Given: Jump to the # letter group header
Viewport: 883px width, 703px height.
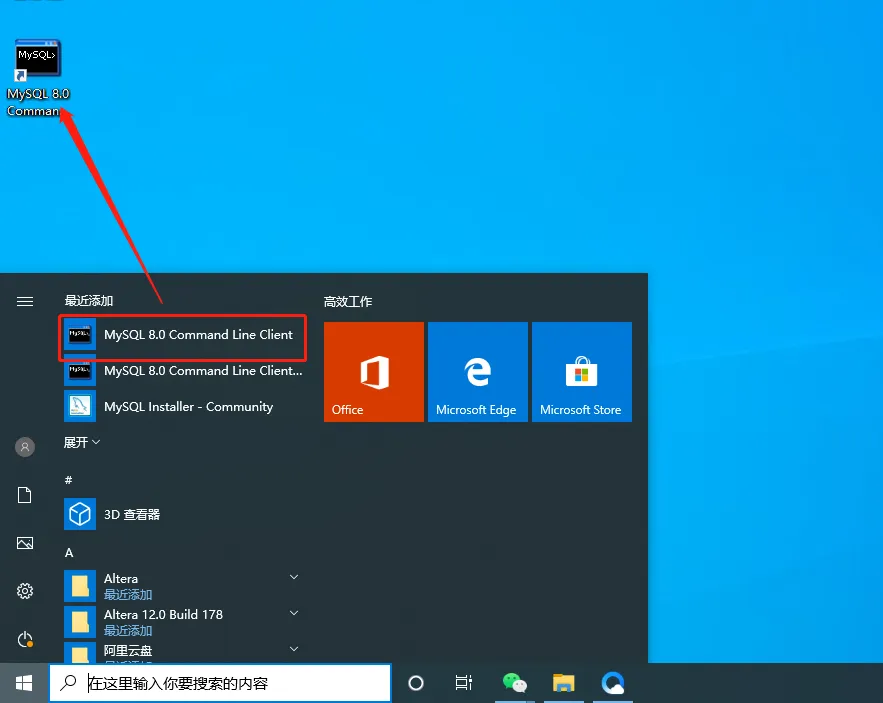Looking at the screenshot, I should (68, 480).
